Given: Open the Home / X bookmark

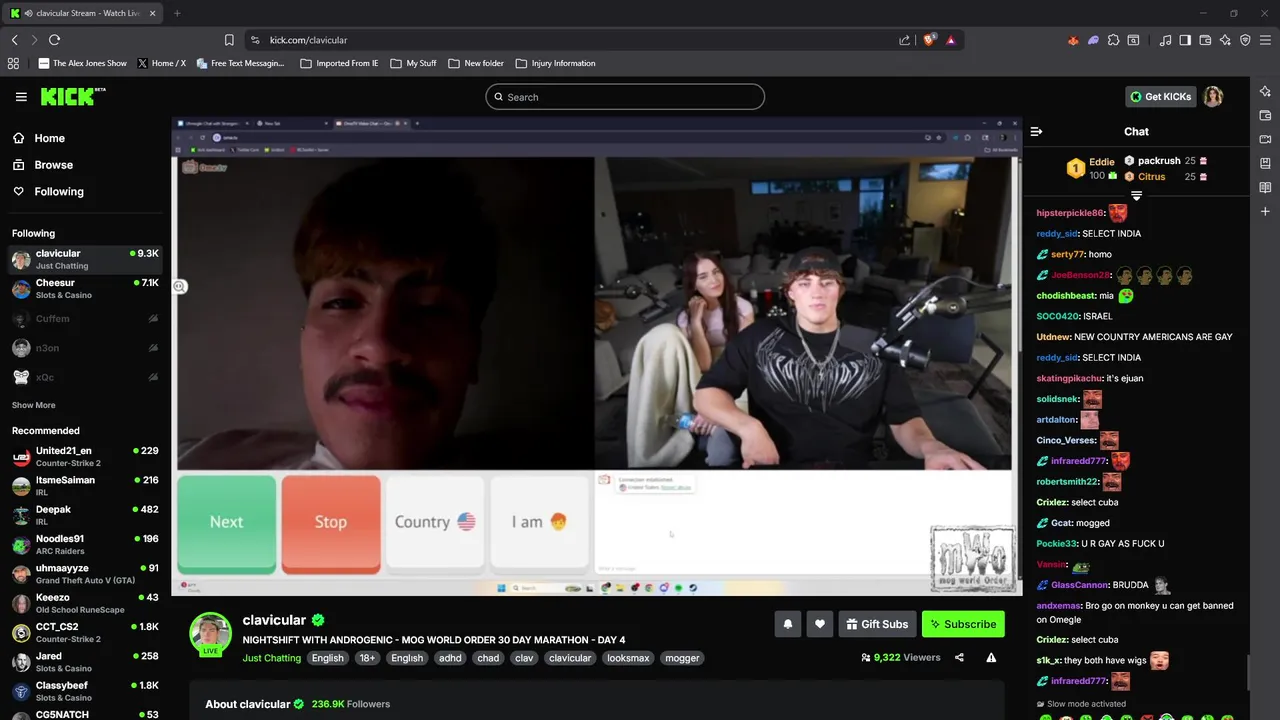Looking at the screenshot, I should tap(161, 63).
